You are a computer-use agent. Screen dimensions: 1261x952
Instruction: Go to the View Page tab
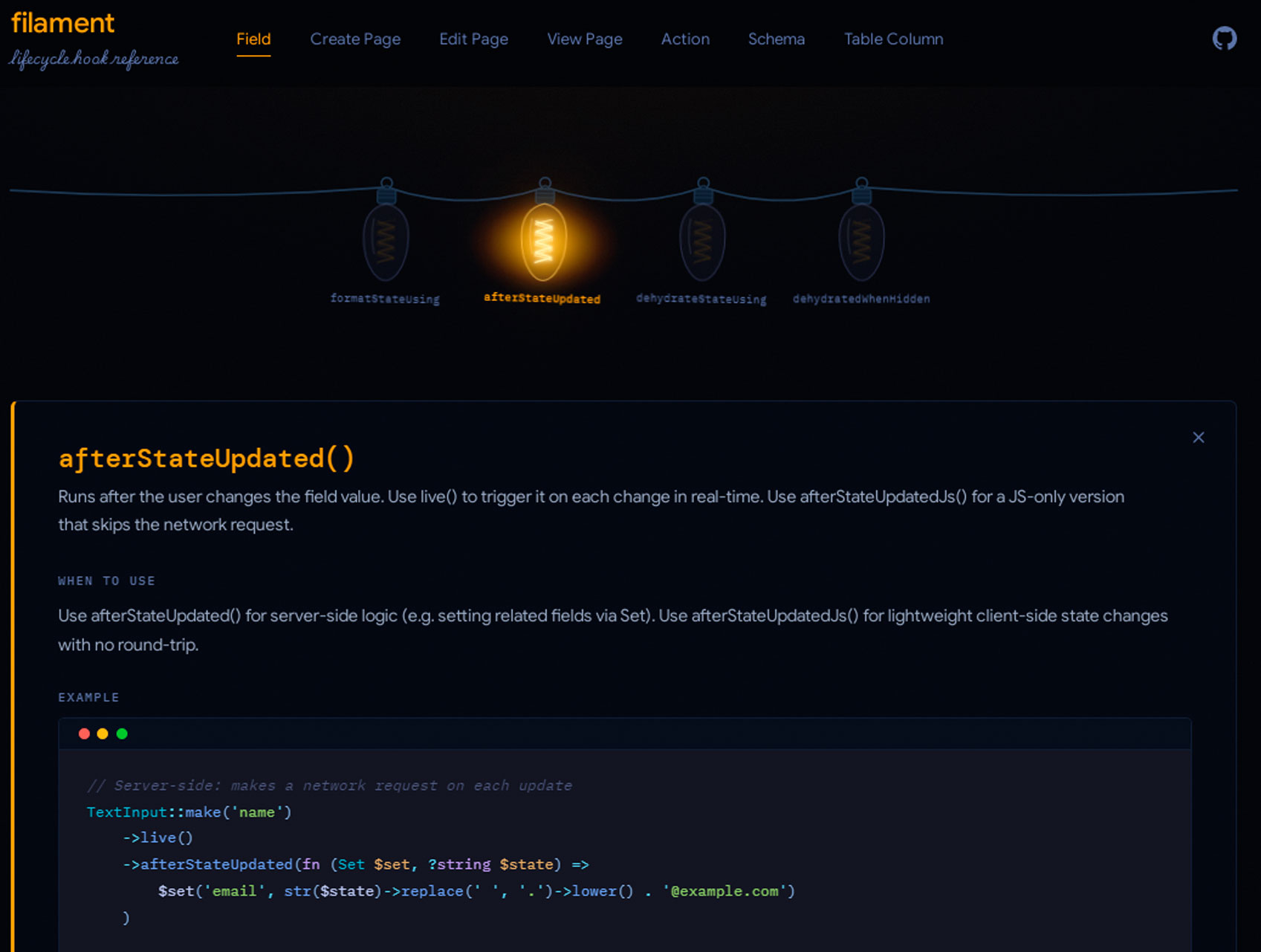[x=585, y=39]
